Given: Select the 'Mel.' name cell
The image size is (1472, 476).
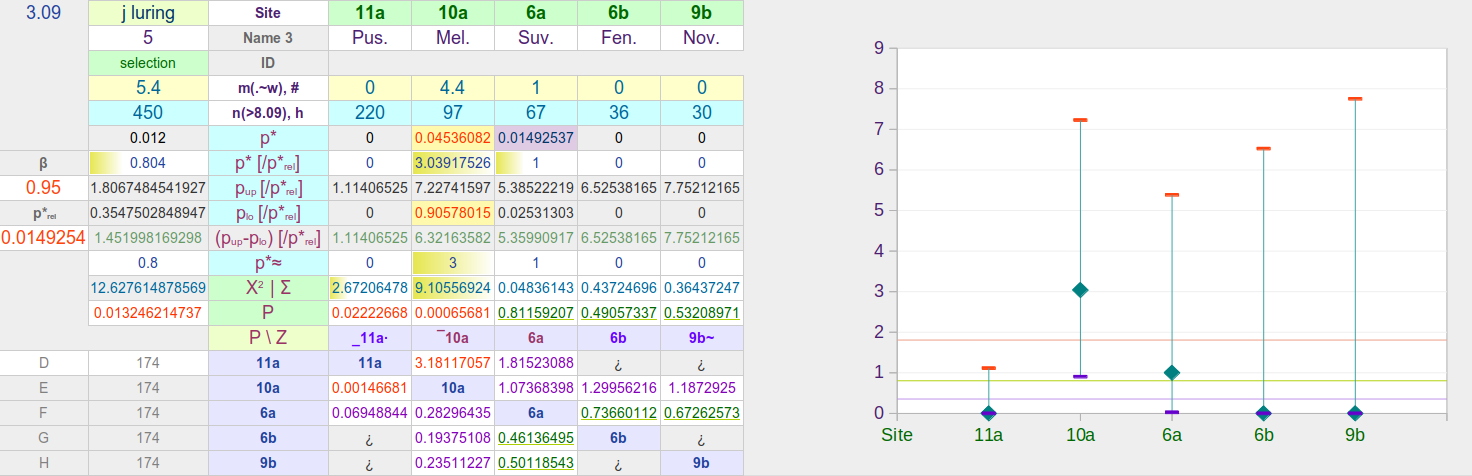Looking at the screenshot, I should coord(453,38).
